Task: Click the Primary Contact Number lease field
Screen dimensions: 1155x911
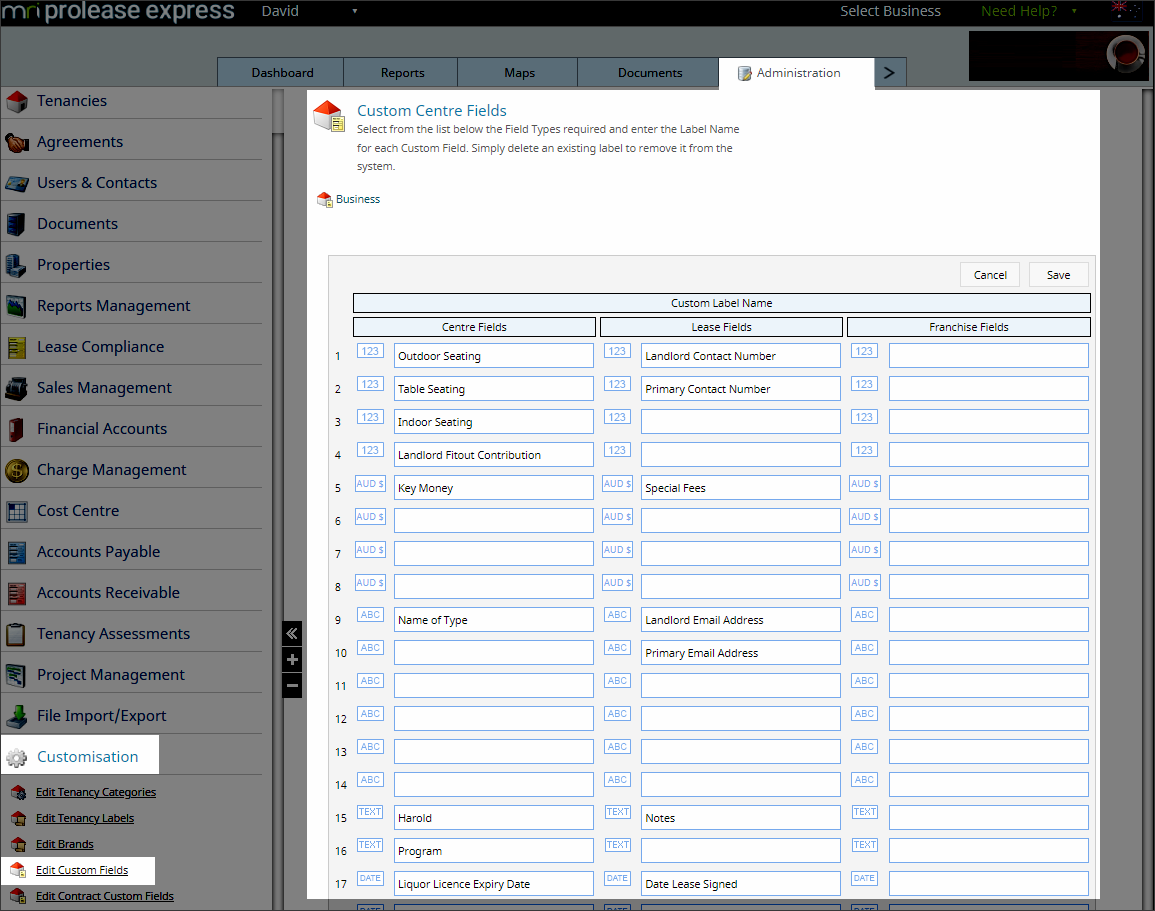Action: pos(740,389)
